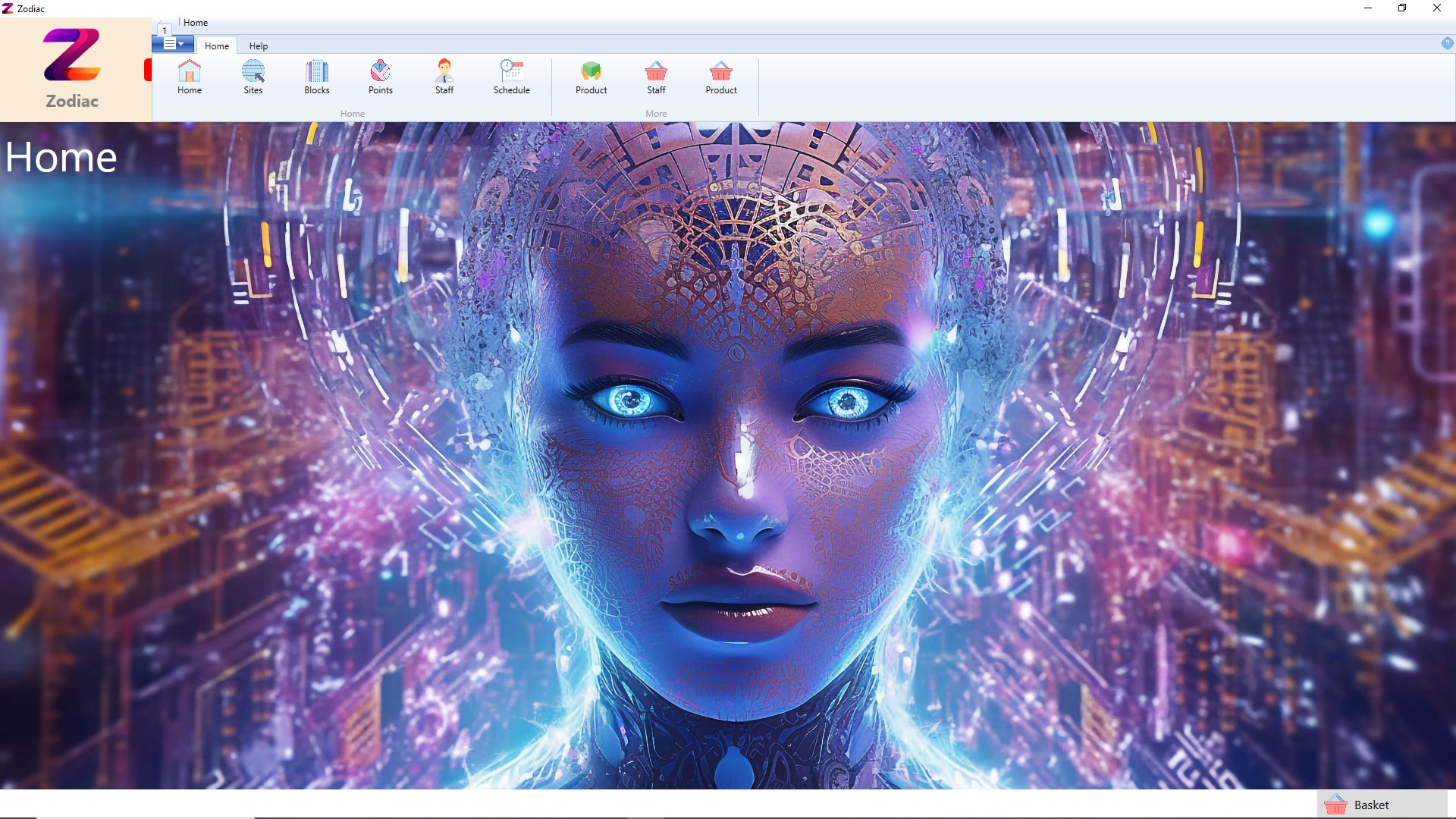Switch to the Help ribbon tab
Image resolution: width=1456 pixels, height=819 pixels.
(259, 46)
